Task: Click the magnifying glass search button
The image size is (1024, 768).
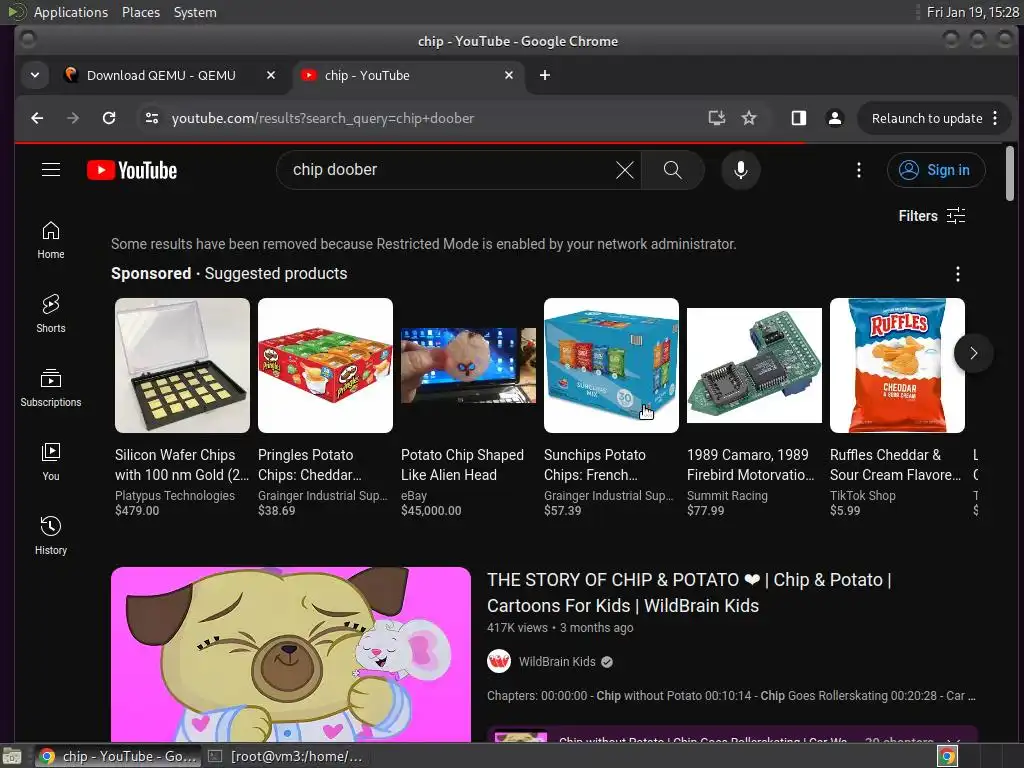Action: (673, 170)
